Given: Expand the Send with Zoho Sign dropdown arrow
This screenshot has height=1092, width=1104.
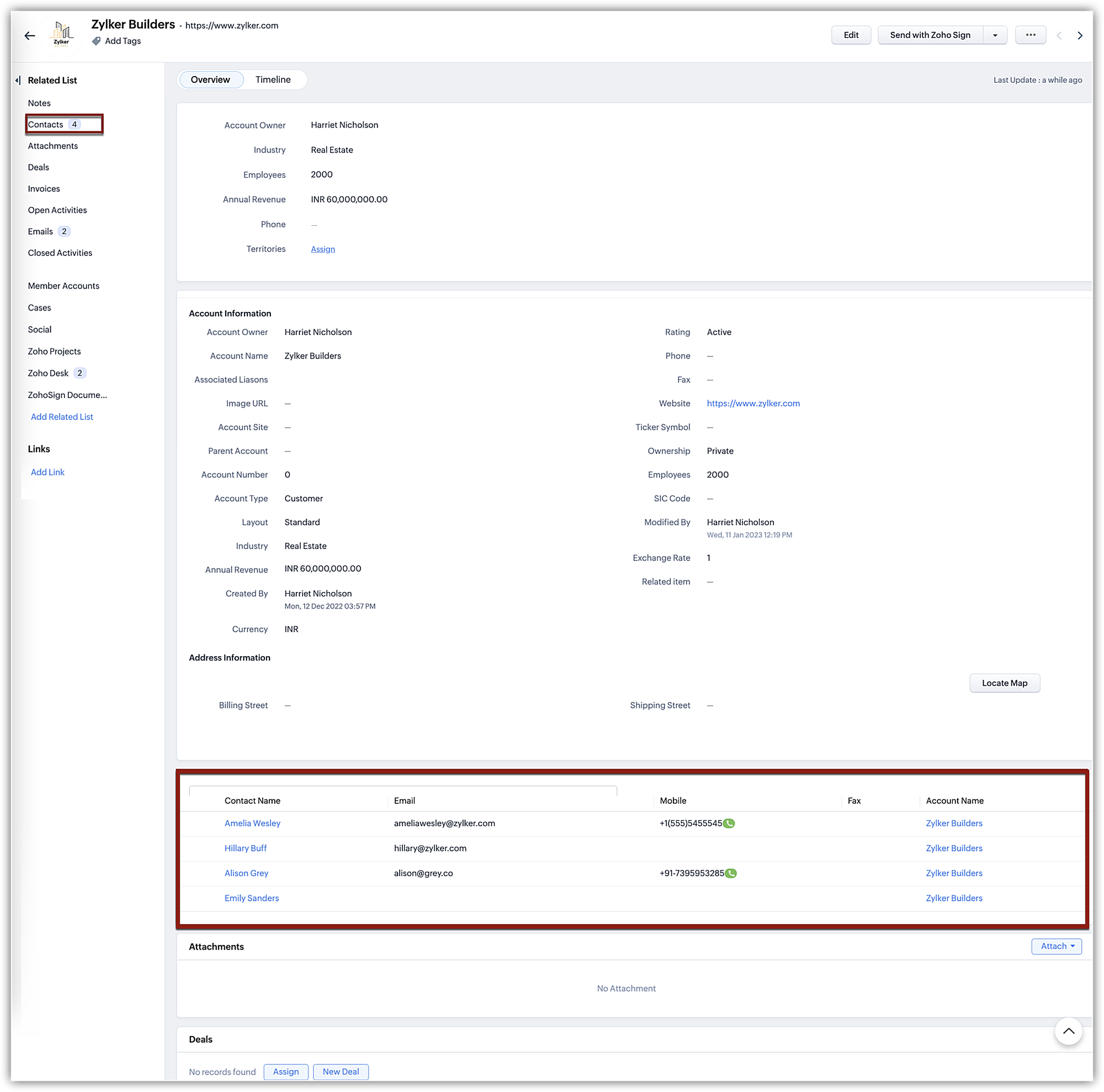Looking at the screenshot, I should click(x=994, y=35).
